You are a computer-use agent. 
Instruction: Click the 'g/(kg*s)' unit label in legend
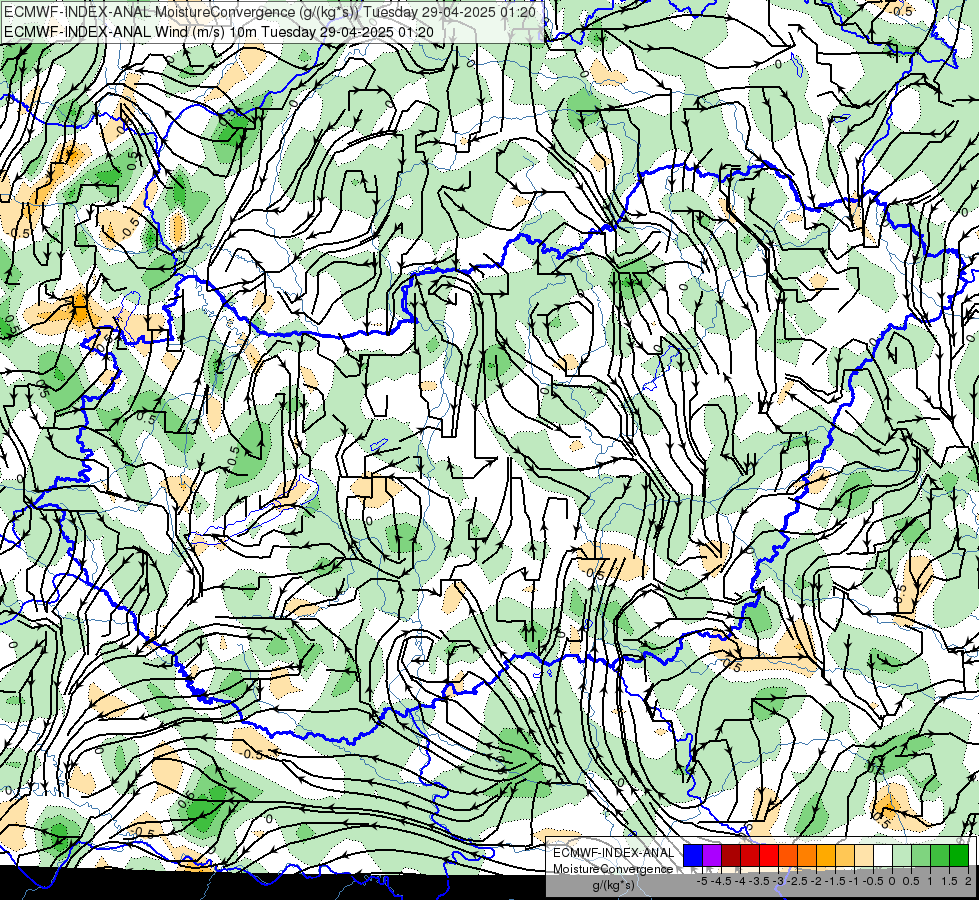click(613, 886)
